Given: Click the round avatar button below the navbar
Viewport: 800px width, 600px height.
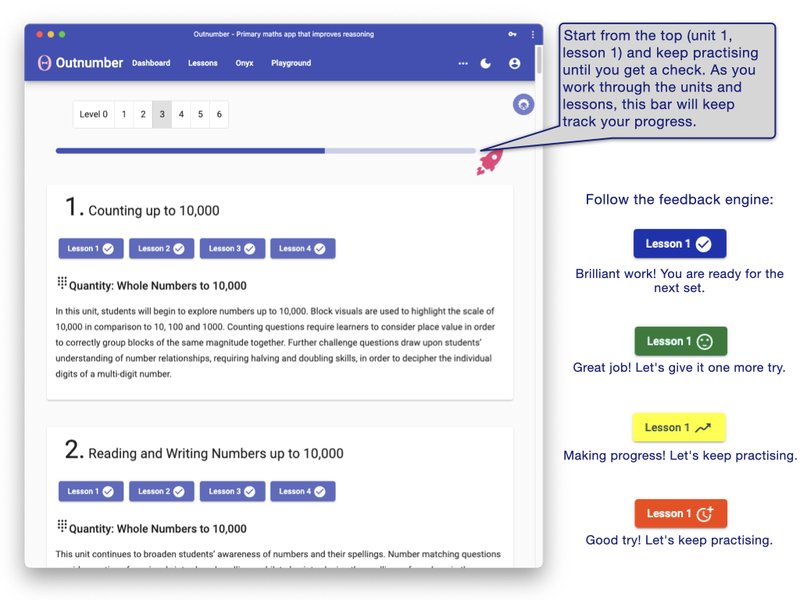Looking at the screenshot, I should pos(523,104).
